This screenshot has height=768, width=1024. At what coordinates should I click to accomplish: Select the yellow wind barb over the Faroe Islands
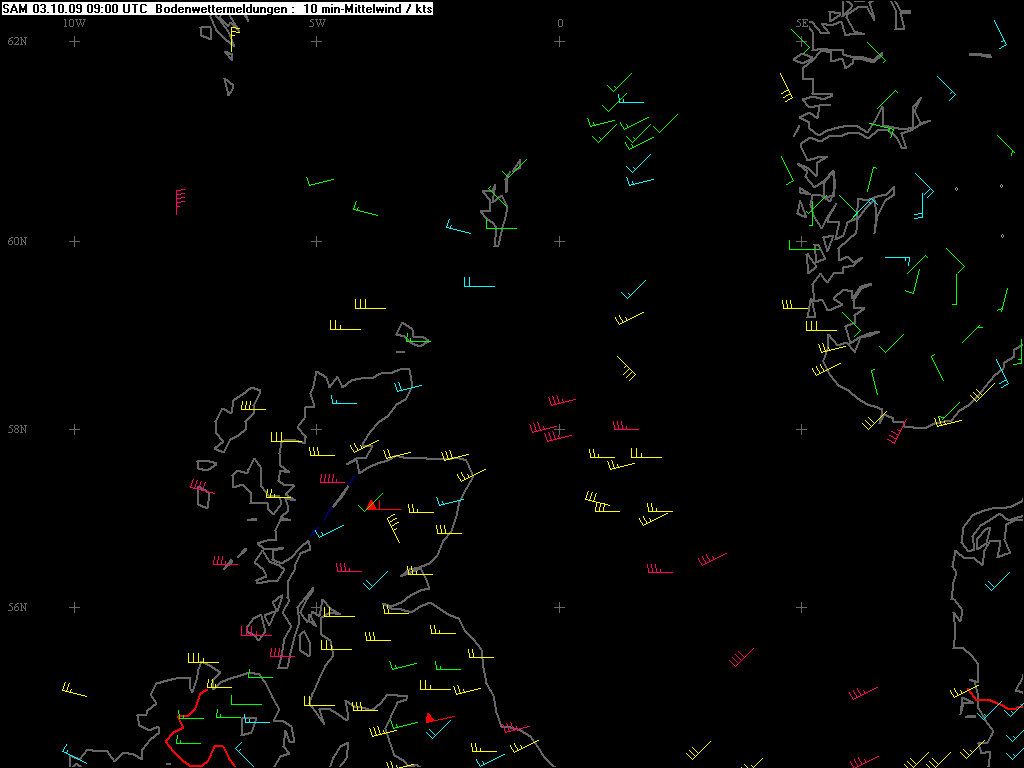pyautogui.click(x=233, y=36)
